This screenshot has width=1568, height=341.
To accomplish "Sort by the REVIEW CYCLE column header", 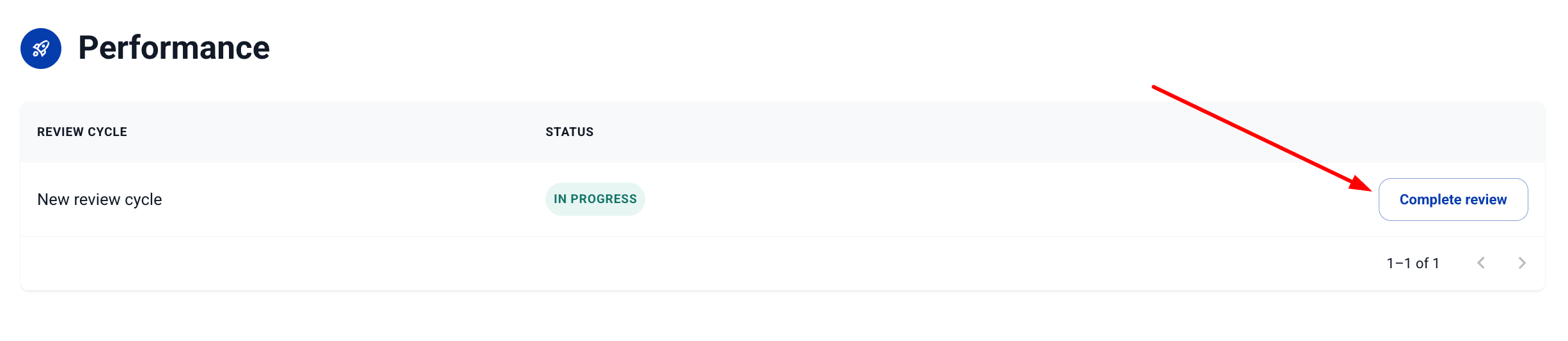I will coord(82,132).
